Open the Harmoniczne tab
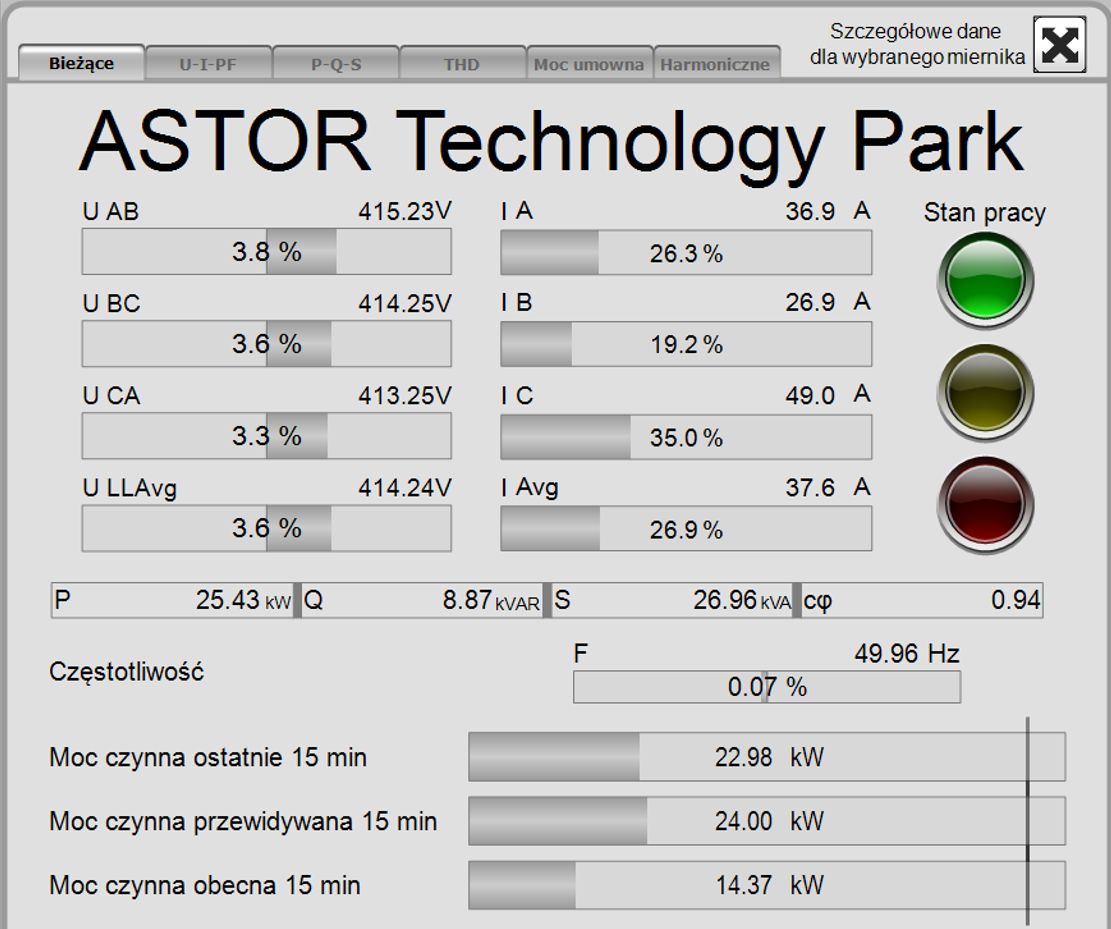Screen dimensions: 1111x929 pyautogui.click(x=716, y=64)
